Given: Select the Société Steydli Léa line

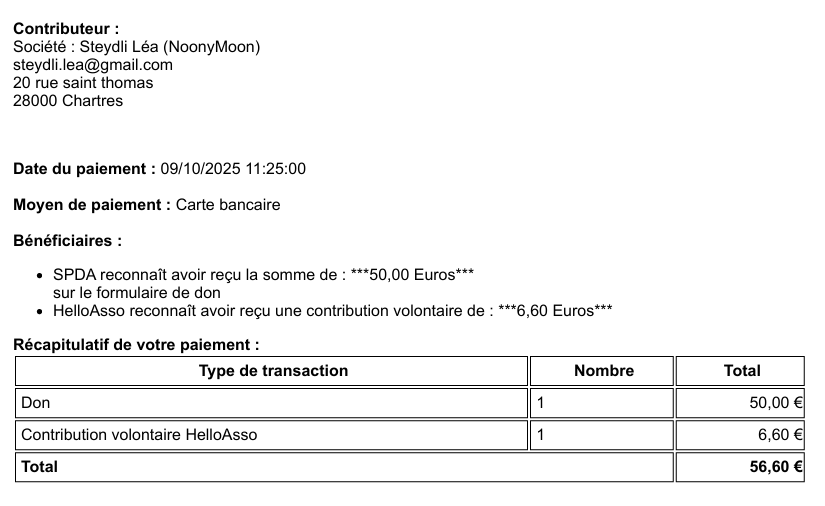Looking at the screenshot, I should (x=136, y=47).
